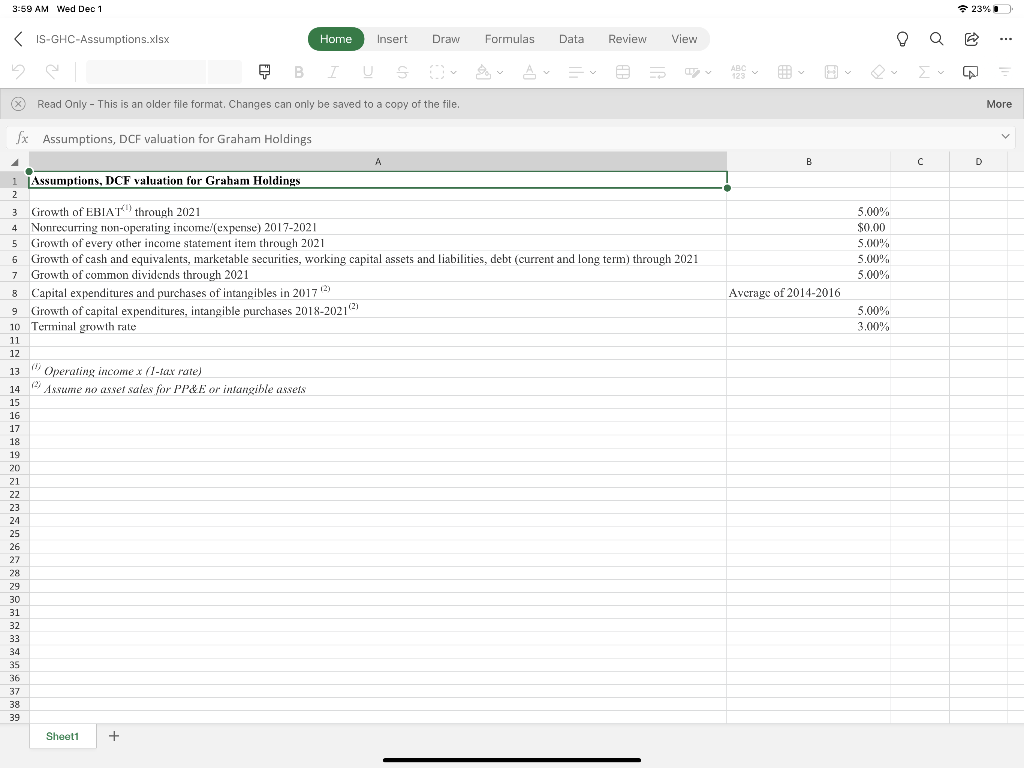Open the insert/delete cells dropdown
Image resolution: width=1024 pixels, height=768 pixels.
791,72
